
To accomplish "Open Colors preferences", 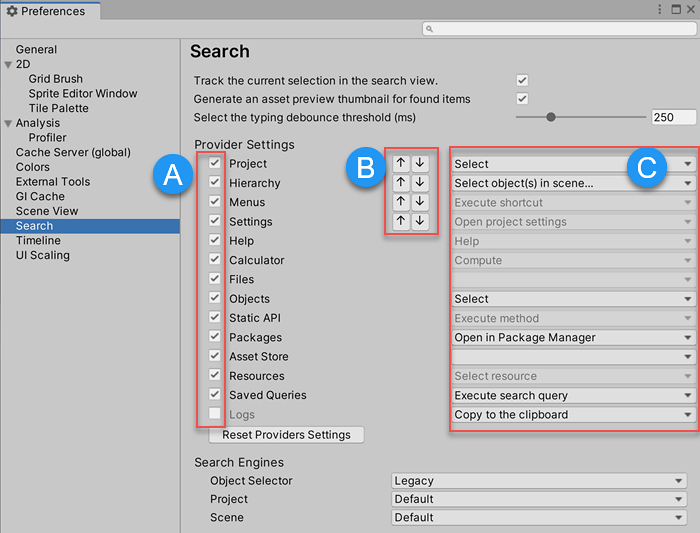I will tap(33, 167).
